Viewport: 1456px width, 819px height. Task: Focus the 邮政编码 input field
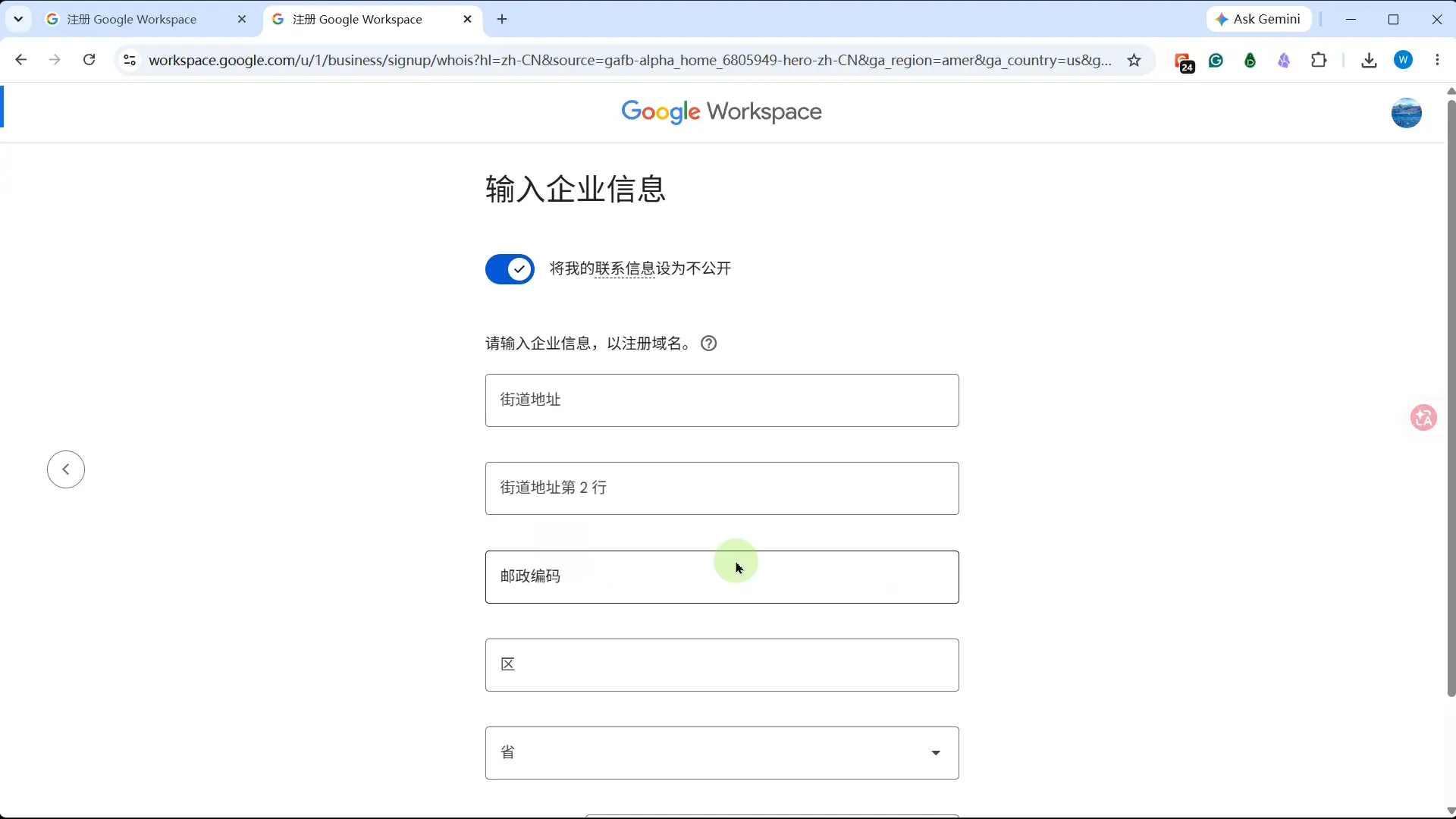722,577
